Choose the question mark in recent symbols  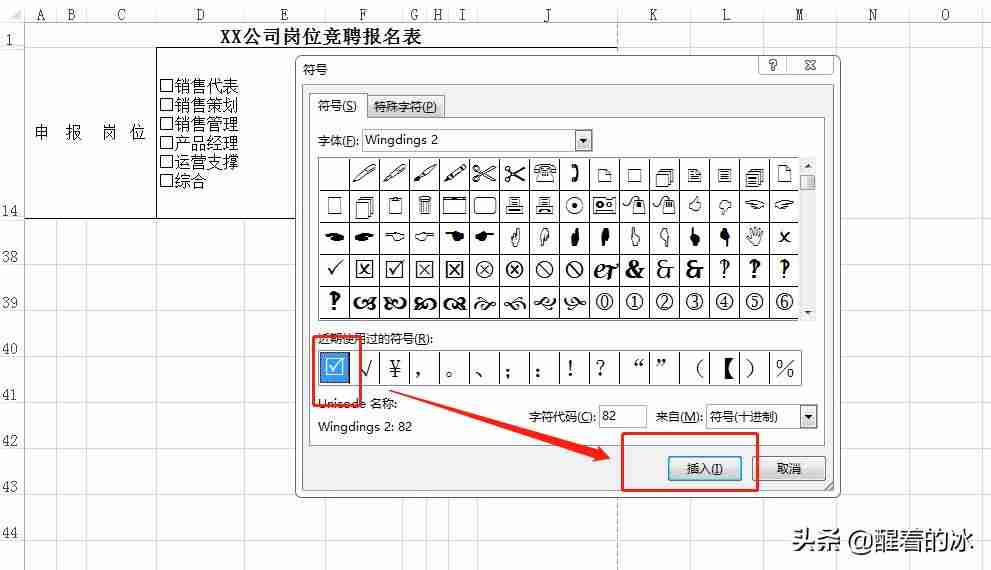[x=604, y=368]
